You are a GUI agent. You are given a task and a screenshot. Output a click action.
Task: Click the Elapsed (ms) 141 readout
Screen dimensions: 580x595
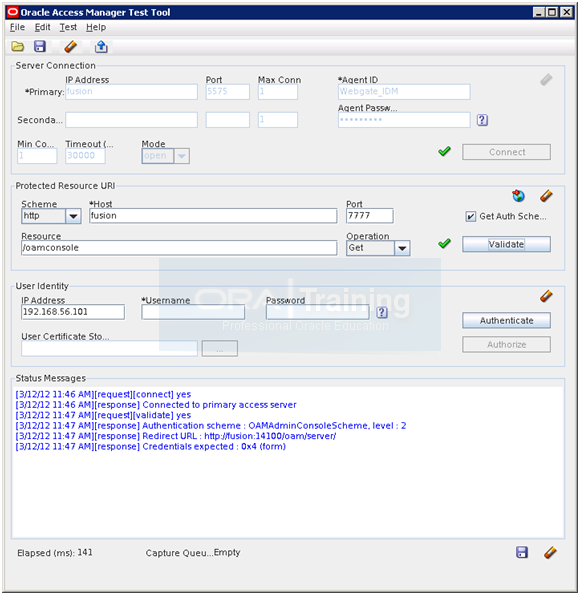tap(55, 552)
